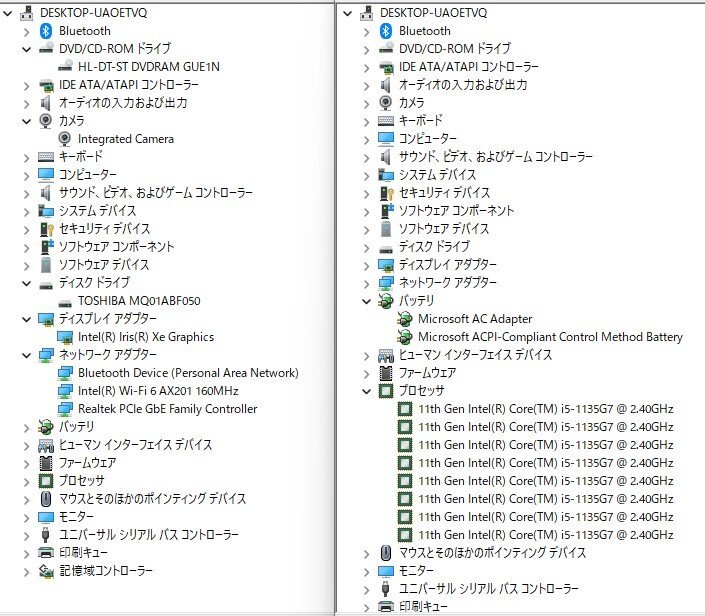Viewport: 705px width, 616px height.
Task: Select Intel(R) Iris(R) Xe Graphics entry
Action: [146, 337]
